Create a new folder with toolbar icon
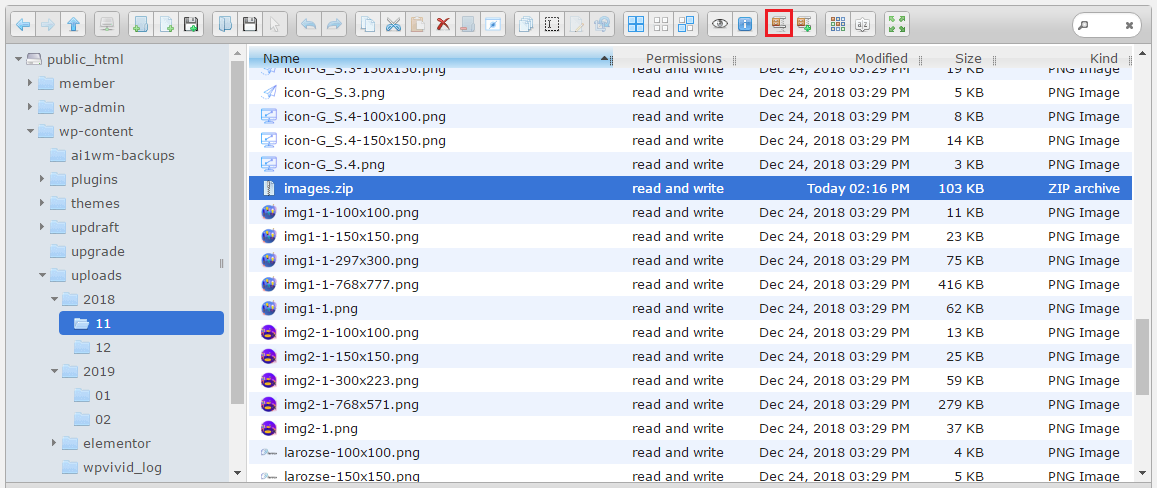This screenshot has height=488, width=1157. (x=140, y=24)
